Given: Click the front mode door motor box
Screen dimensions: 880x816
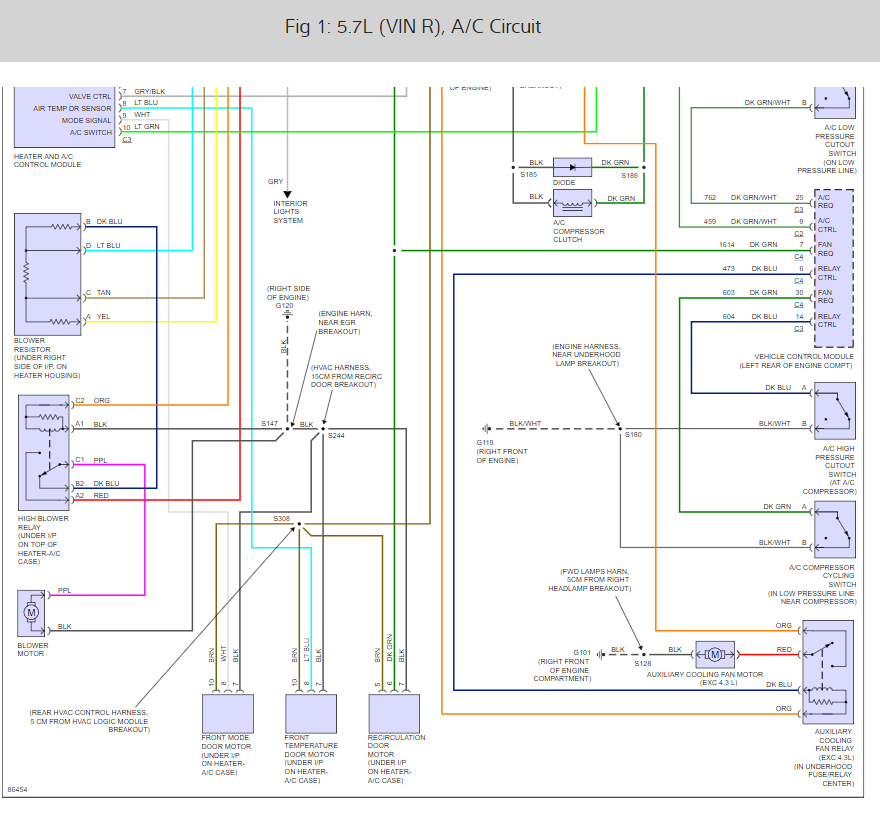Looking at the screenshot, I should pyautogui.click(x=227, y=713).
